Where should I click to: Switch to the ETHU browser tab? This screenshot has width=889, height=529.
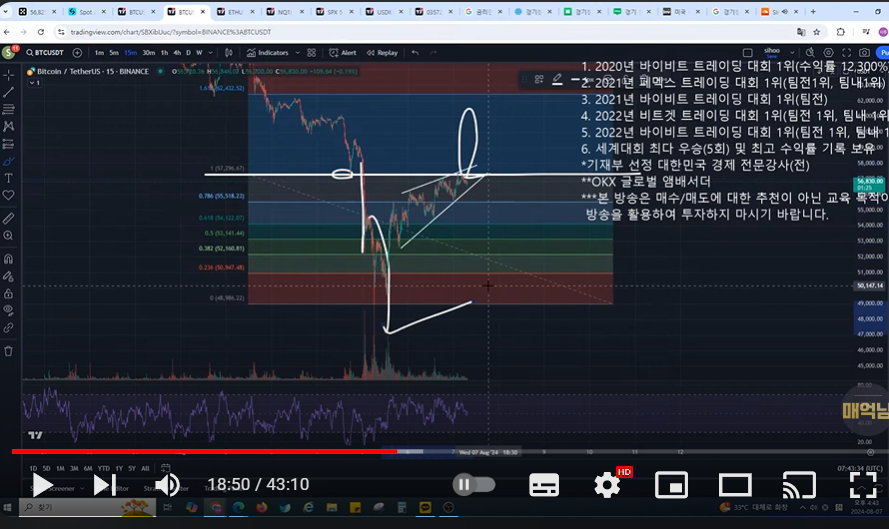click(x=235, y=11)
